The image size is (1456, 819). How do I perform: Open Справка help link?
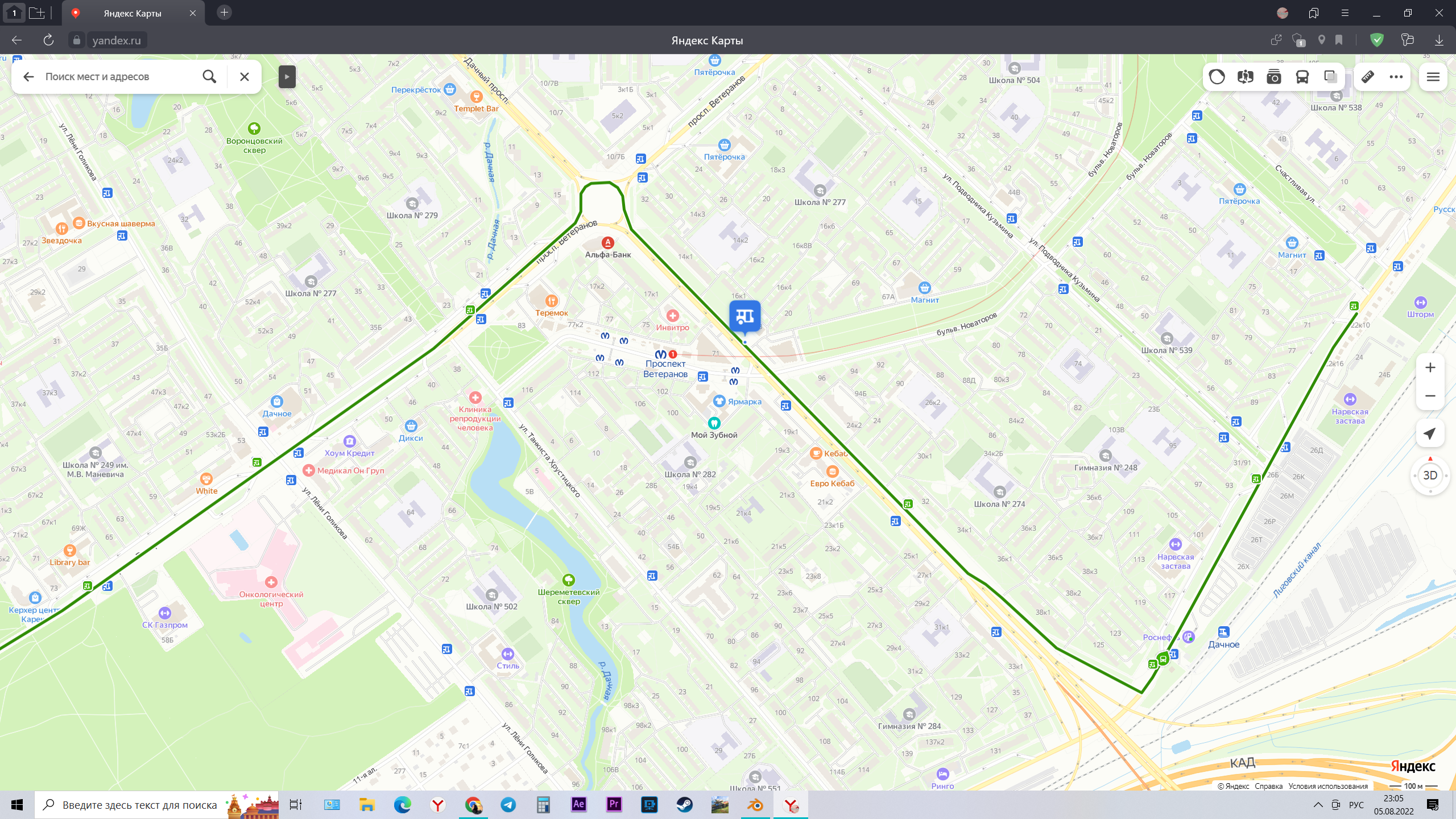(1268, 786)
